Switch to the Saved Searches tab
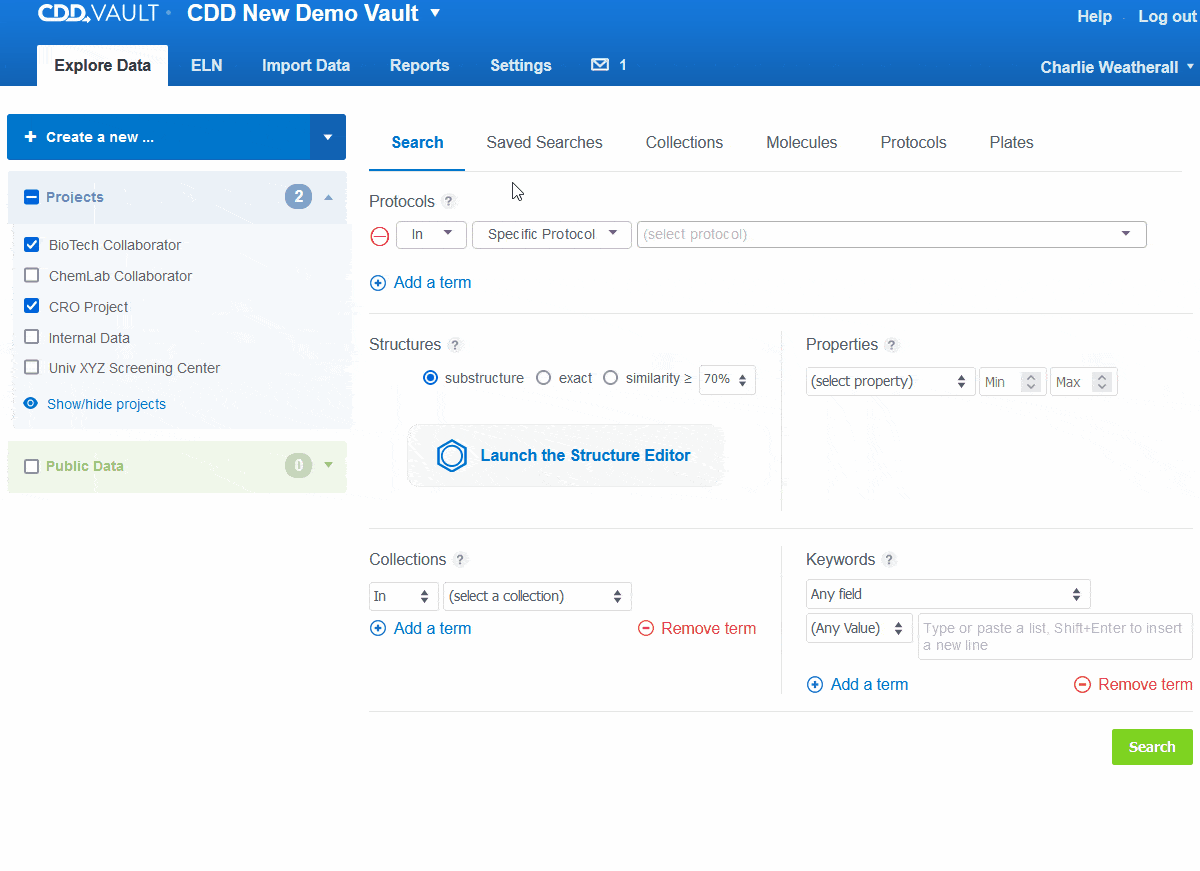 click(x=545, y=143)
